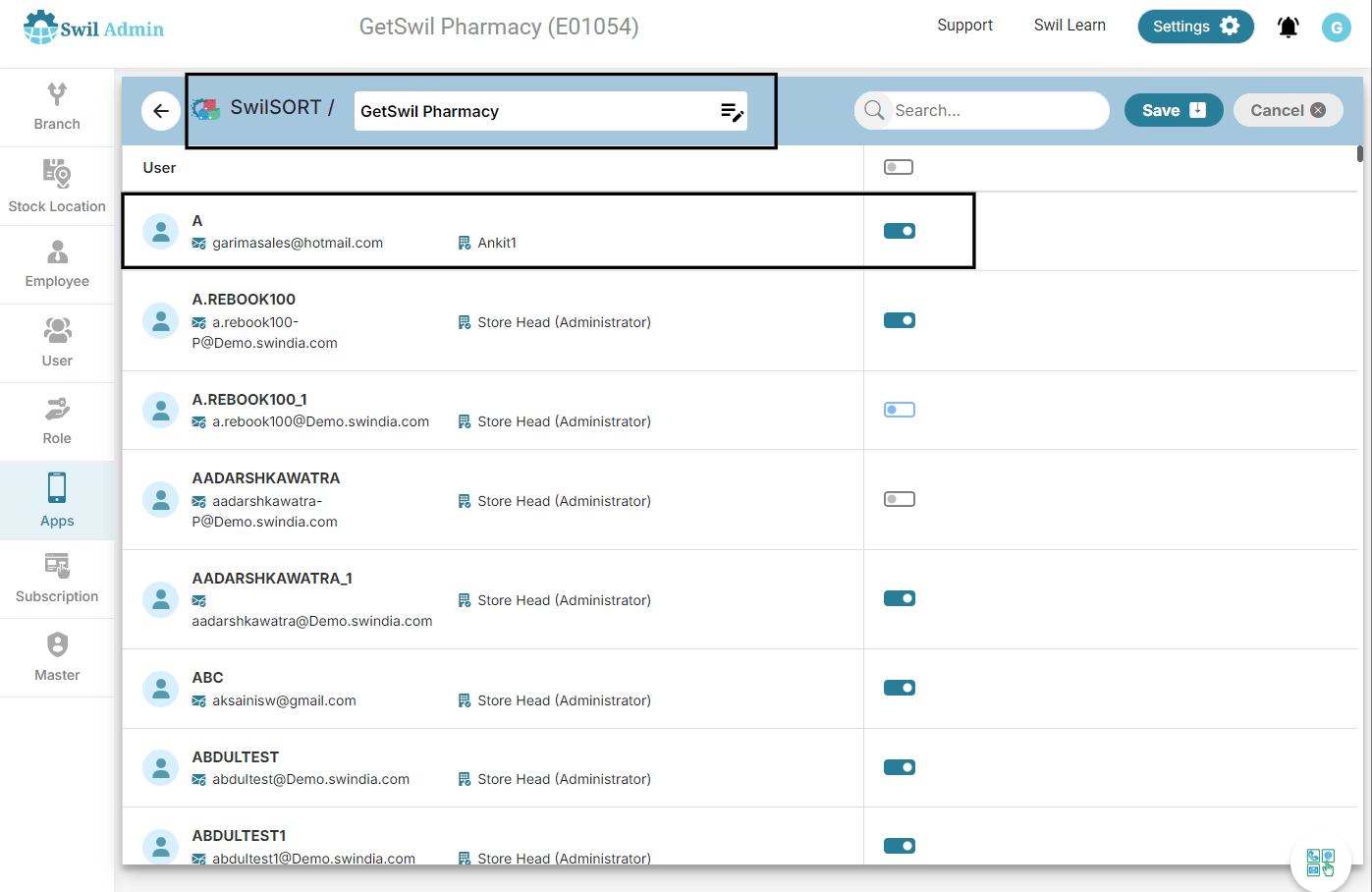Viewport: 1372px width, 892px height.
Task: Toggle access switch for ABC
Action: 899,688
